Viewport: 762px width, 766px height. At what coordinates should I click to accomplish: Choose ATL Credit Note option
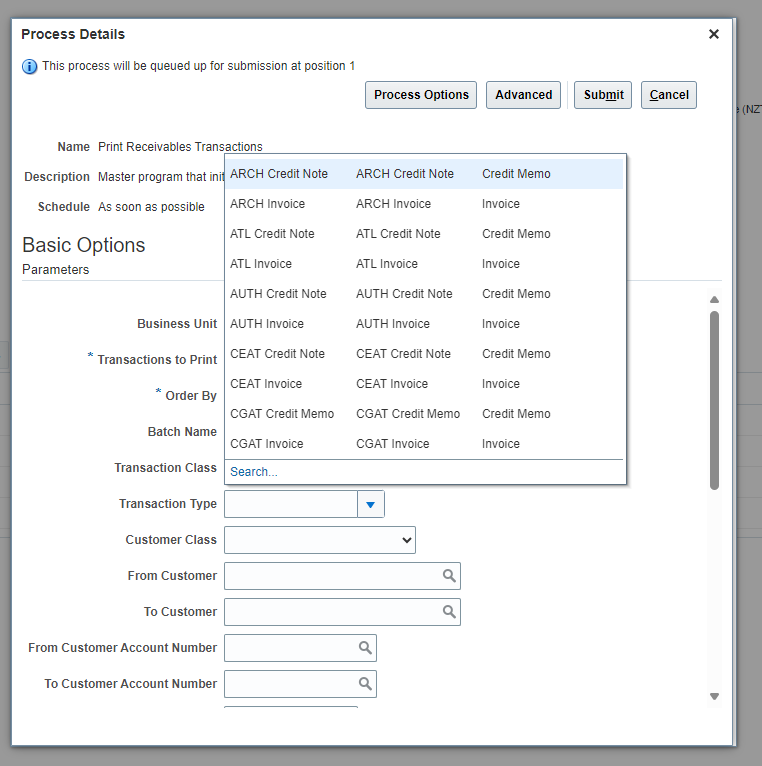coord(424,234)
